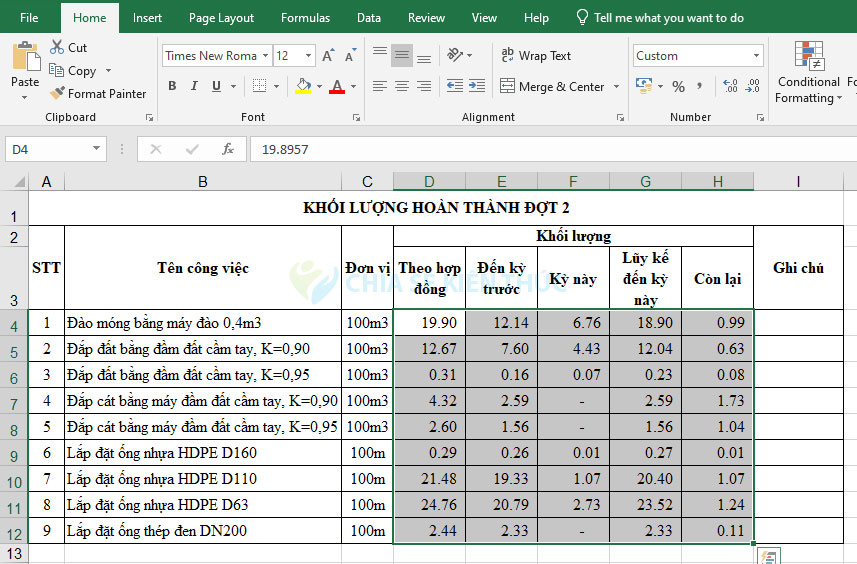Click into the formula bar showing 19.8957
Image resolution: width=857 pixels, height=564 pixels.
(x=553, y=149)
